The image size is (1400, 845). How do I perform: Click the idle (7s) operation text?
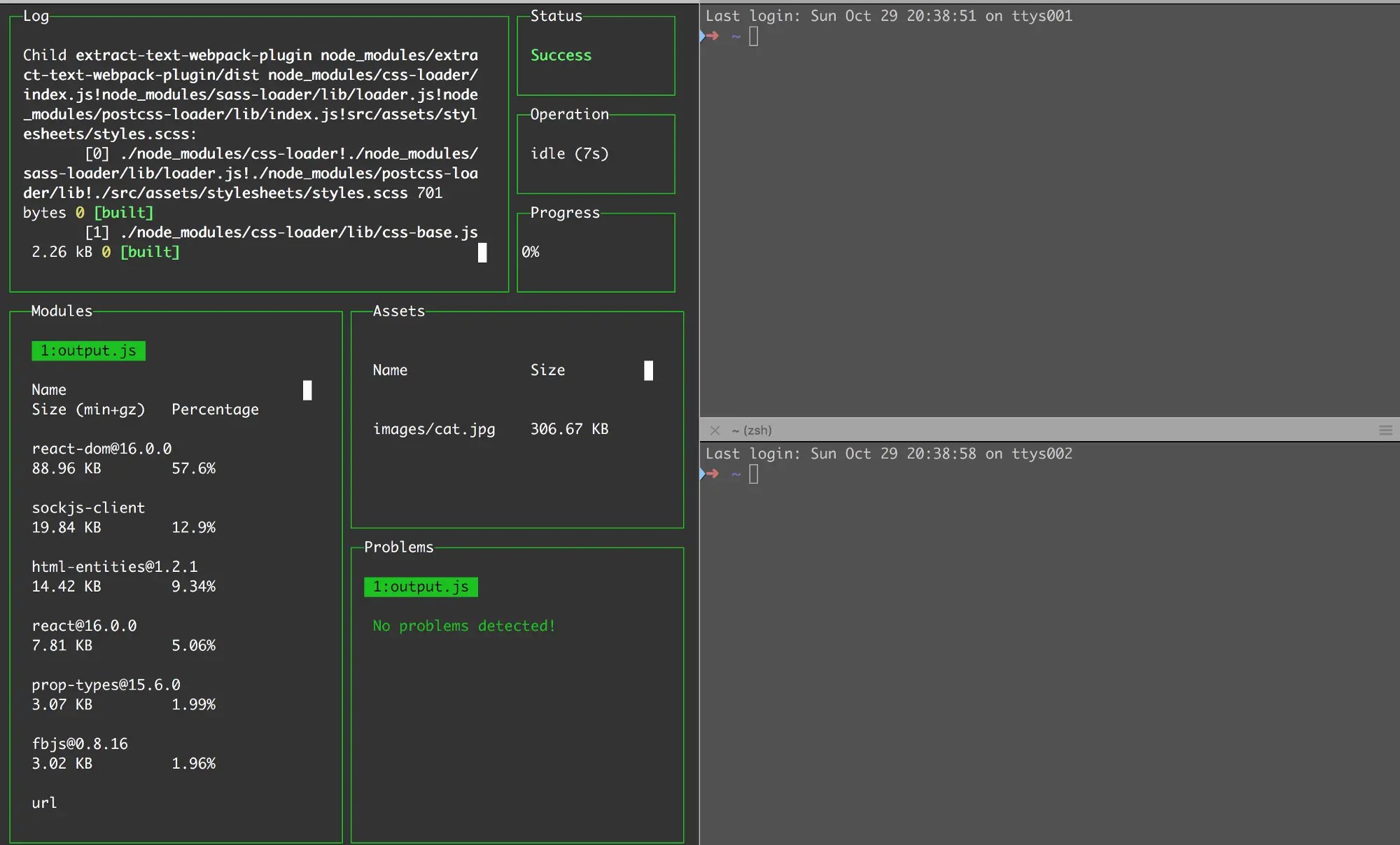click(x=569, y=154)
